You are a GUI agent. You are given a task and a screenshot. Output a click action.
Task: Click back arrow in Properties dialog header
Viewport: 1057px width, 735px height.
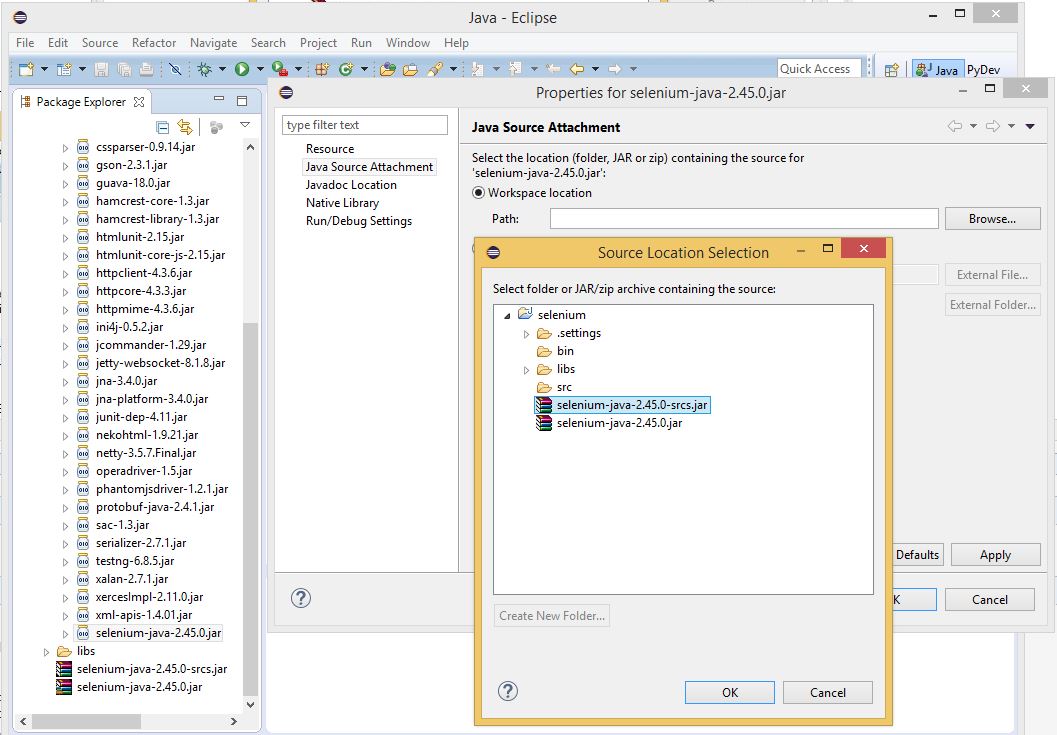click(x=955, y=126)
